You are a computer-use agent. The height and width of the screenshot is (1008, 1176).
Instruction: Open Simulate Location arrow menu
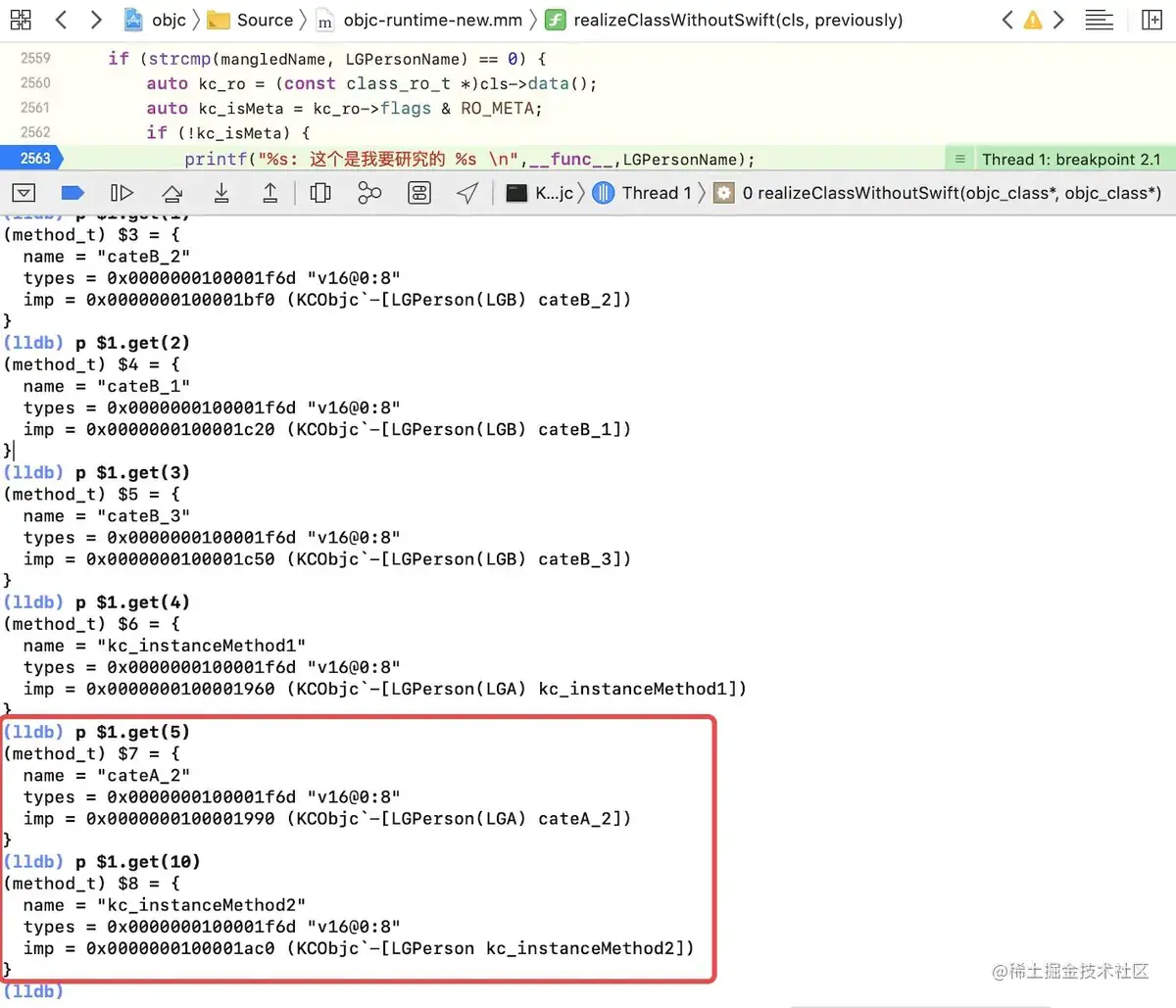point(467,193)
